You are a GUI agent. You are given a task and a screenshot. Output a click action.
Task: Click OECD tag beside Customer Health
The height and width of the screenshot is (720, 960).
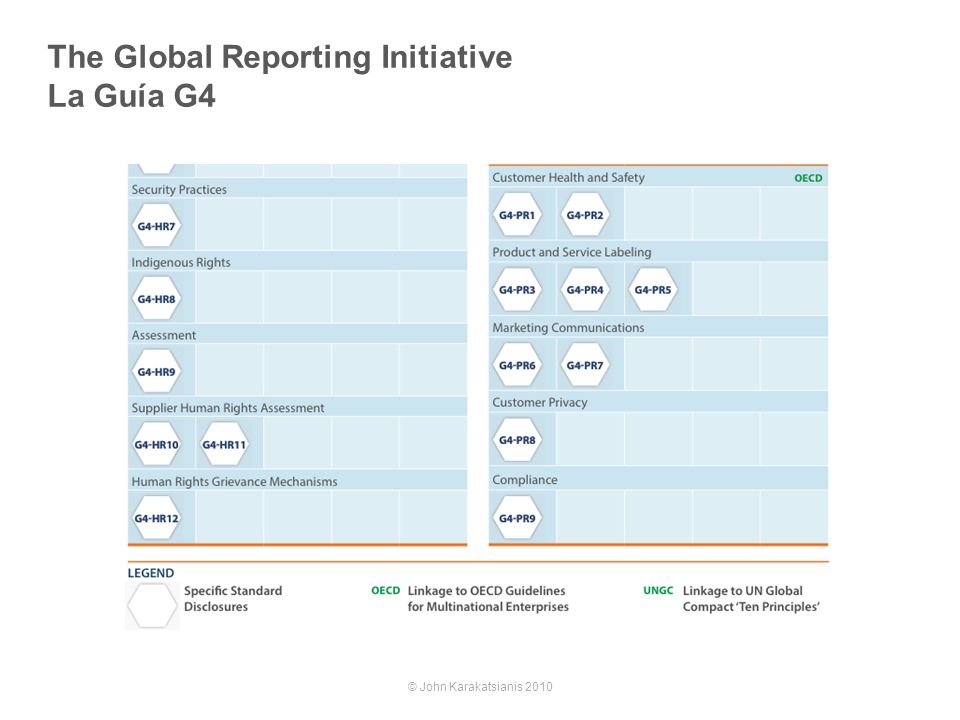[808, 178]
